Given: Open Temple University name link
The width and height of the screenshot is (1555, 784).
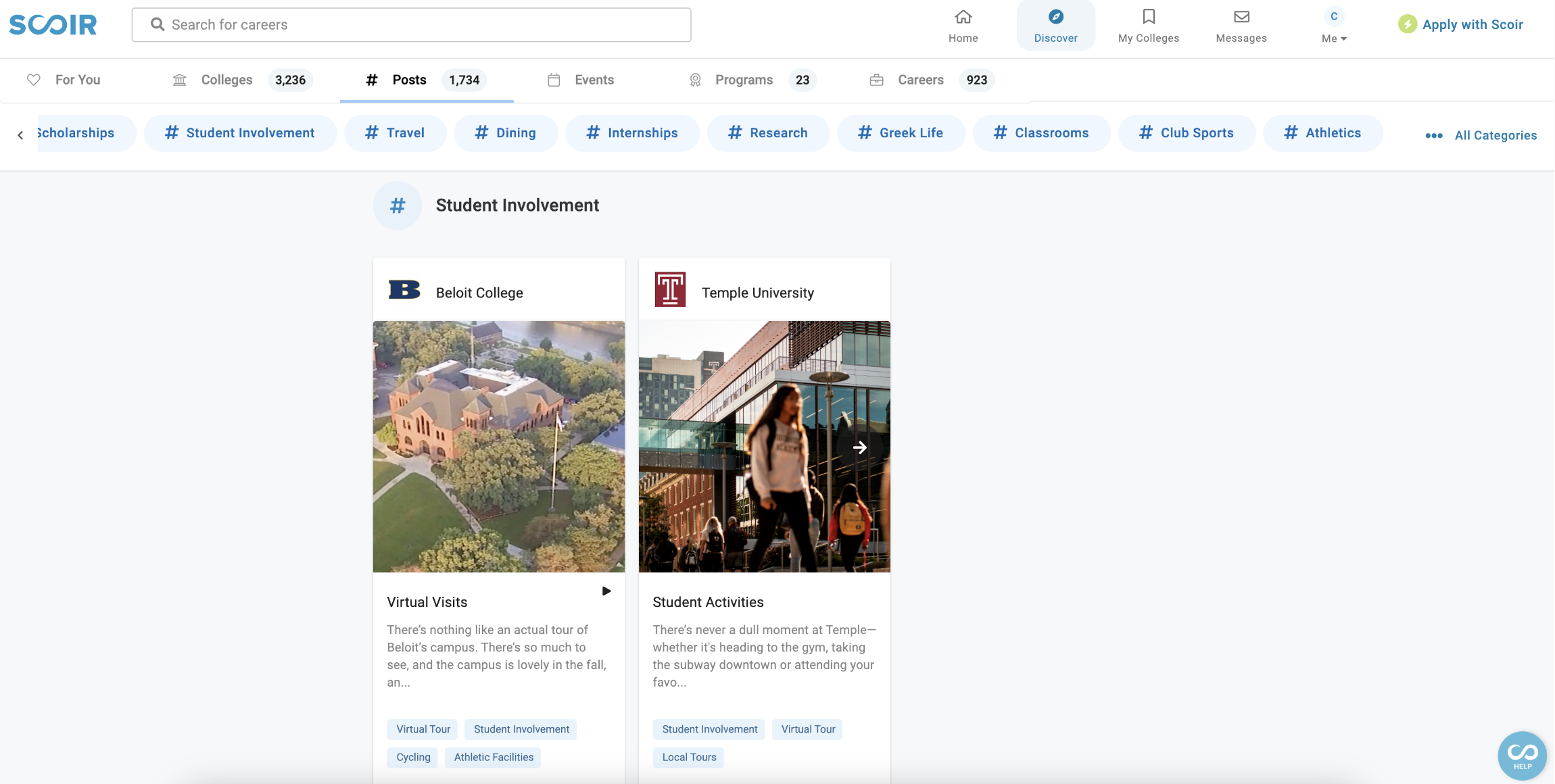Looking at the screenshot, I should point(757,293).
